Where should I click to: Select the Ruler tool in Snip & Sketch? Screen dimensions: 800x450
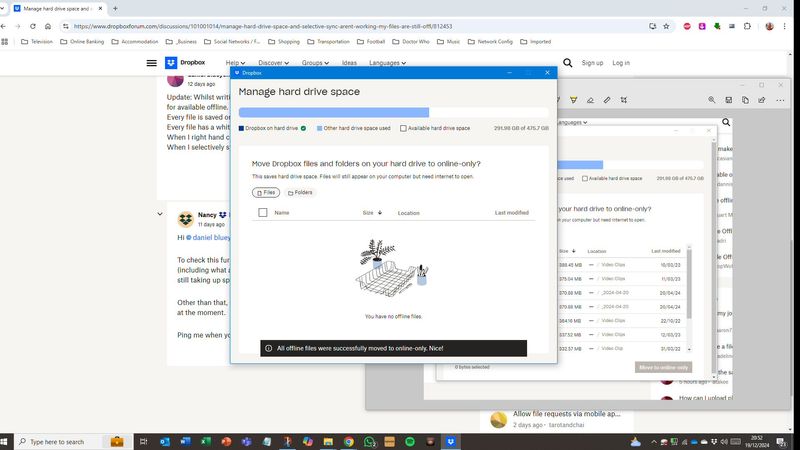coord(607,100)
